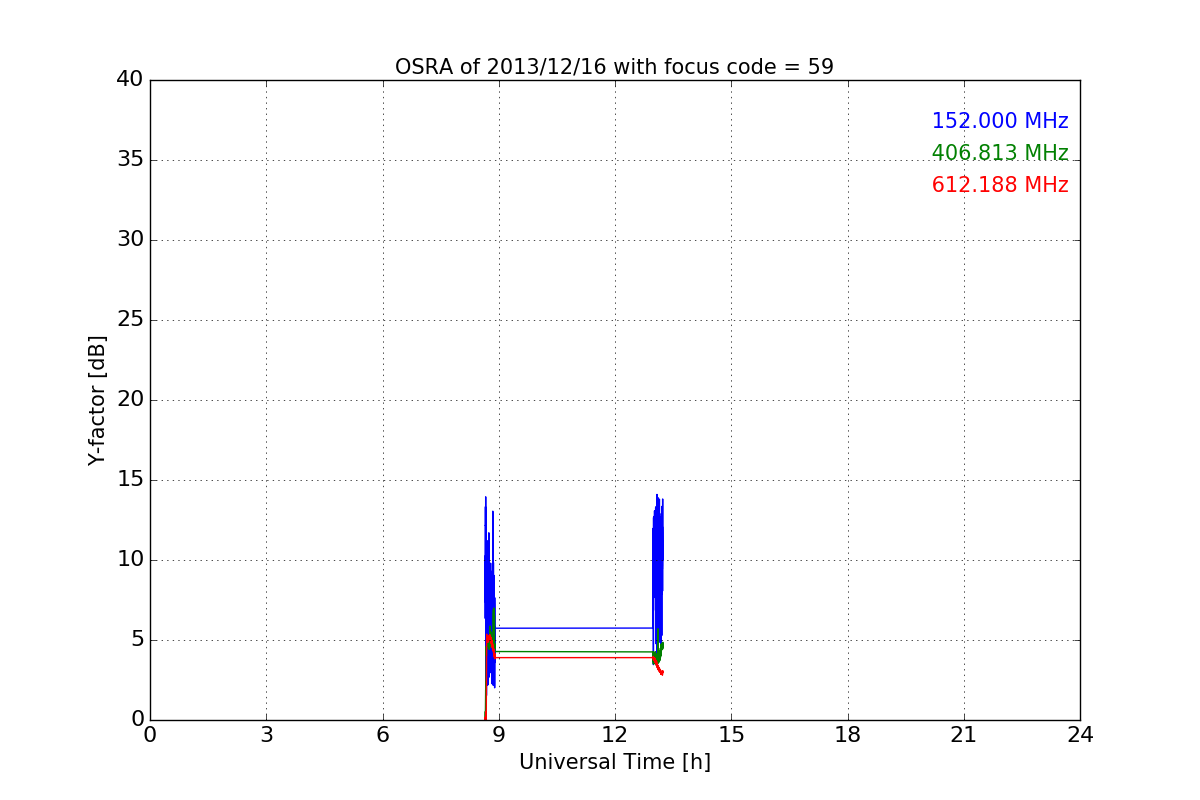Click x-axis tick label 15

coord(731,735)
